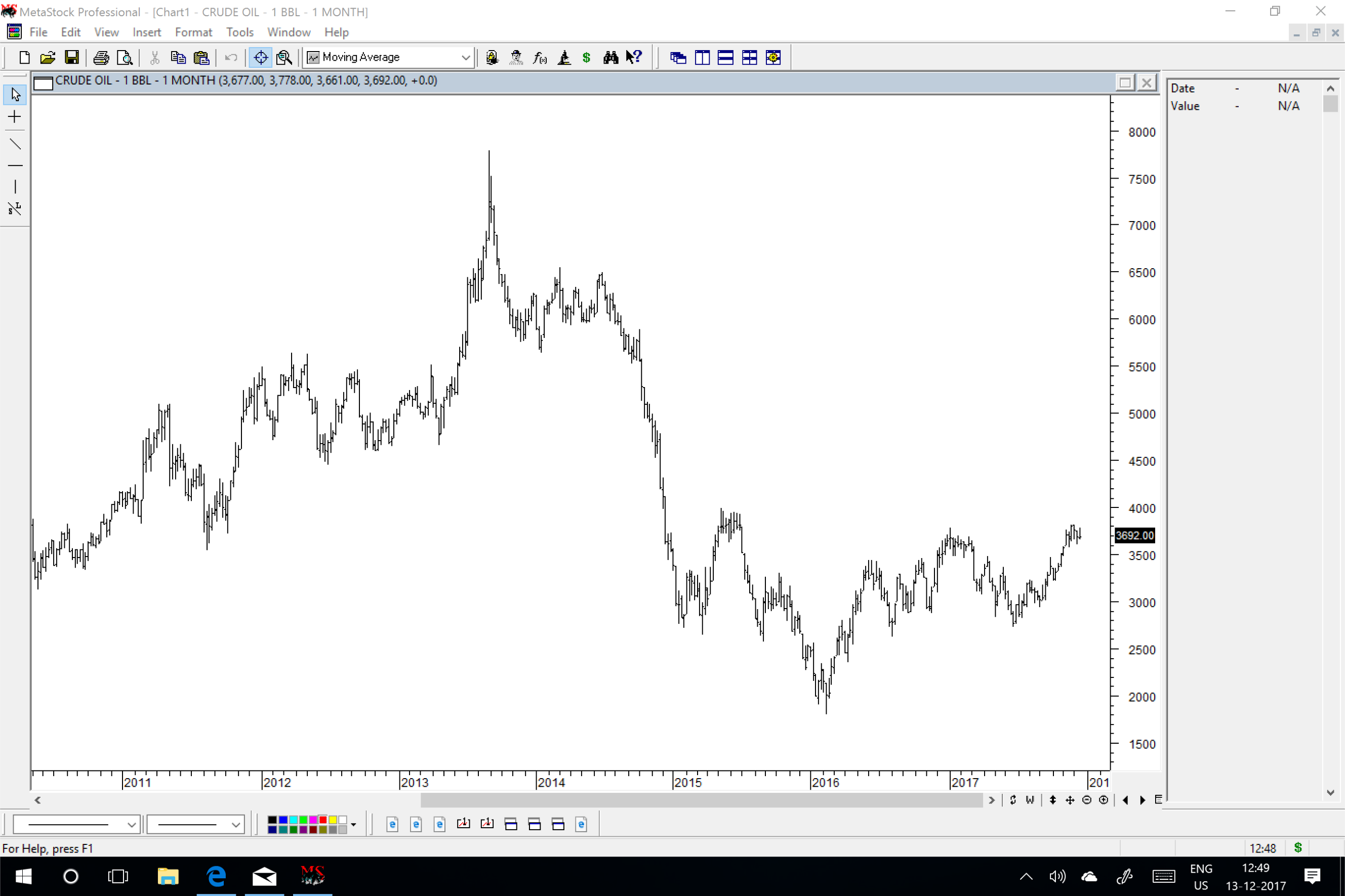Click the Save floppy disk icon
This screenshot has height=896, width=1345.
71,57
